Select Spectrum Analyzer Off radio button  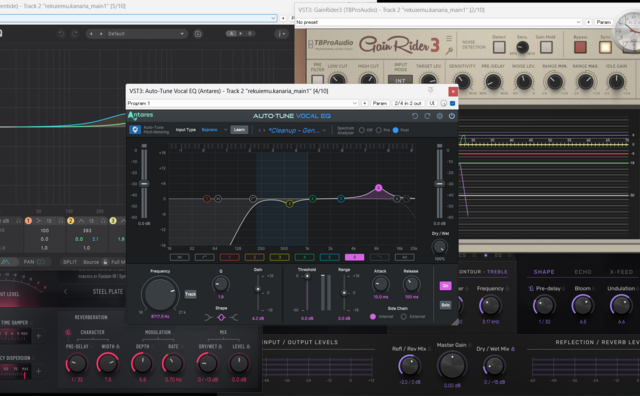[362, 130]
